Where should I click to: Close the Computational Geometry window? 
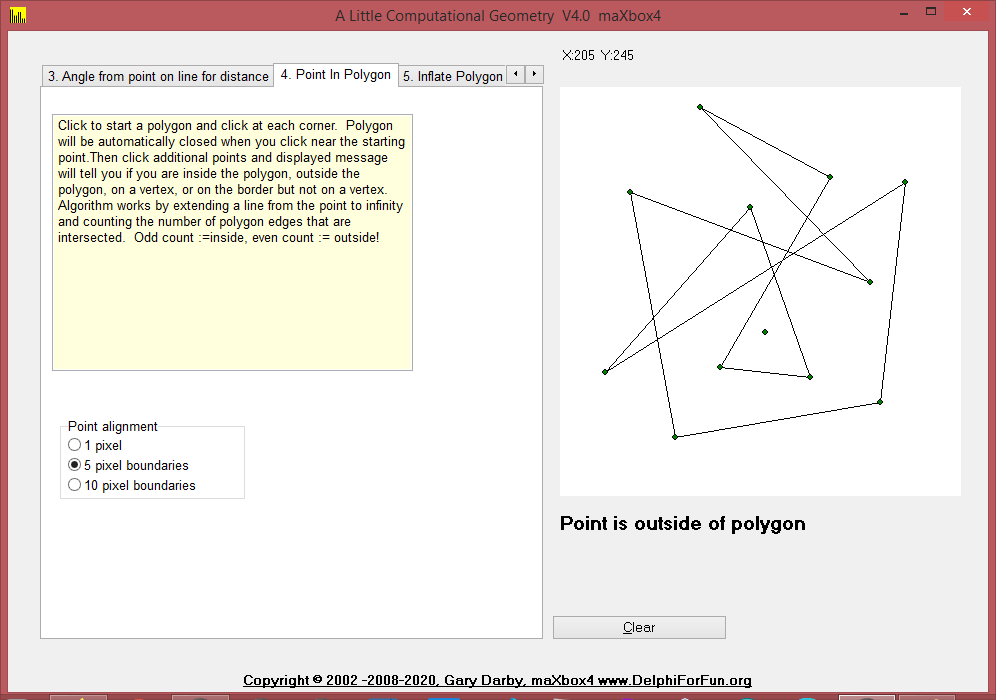(970, 13)
